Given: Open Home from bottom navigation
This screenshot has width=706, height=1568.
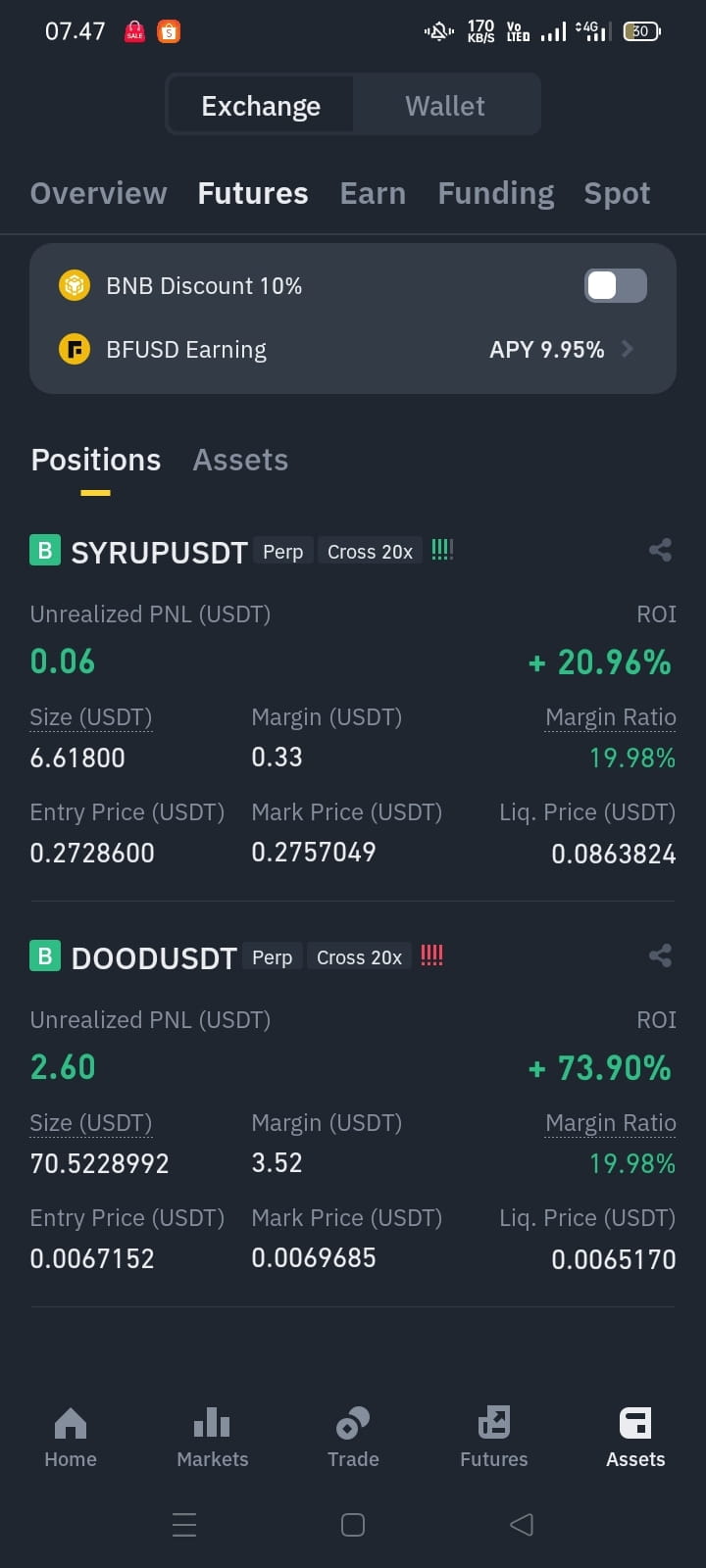Looking at the screenshot, I should (71, 1438).
